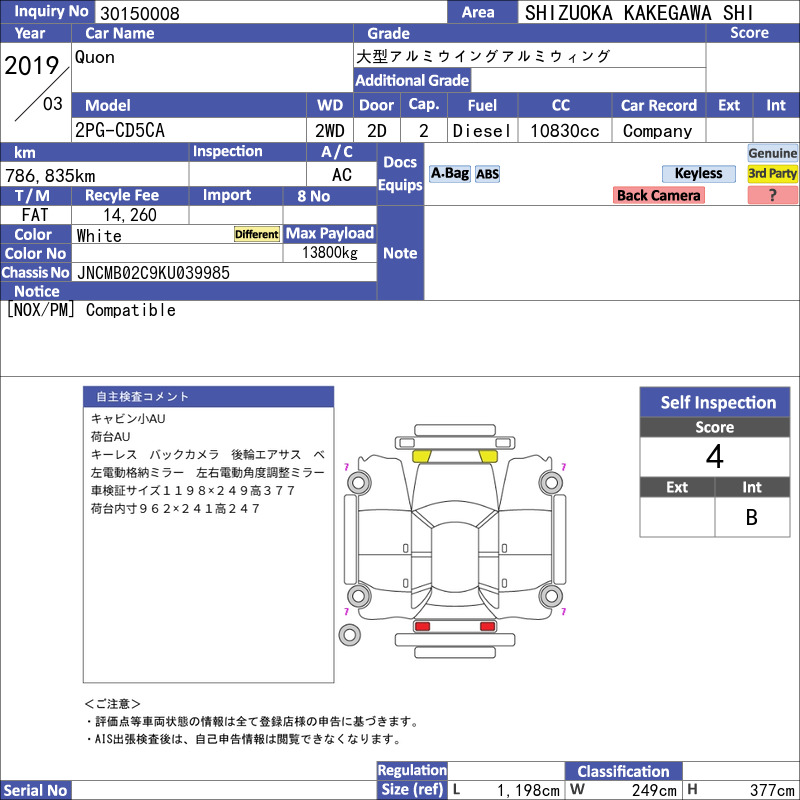
Task: Click the Serial No label
Action: [x=35, y=790]
